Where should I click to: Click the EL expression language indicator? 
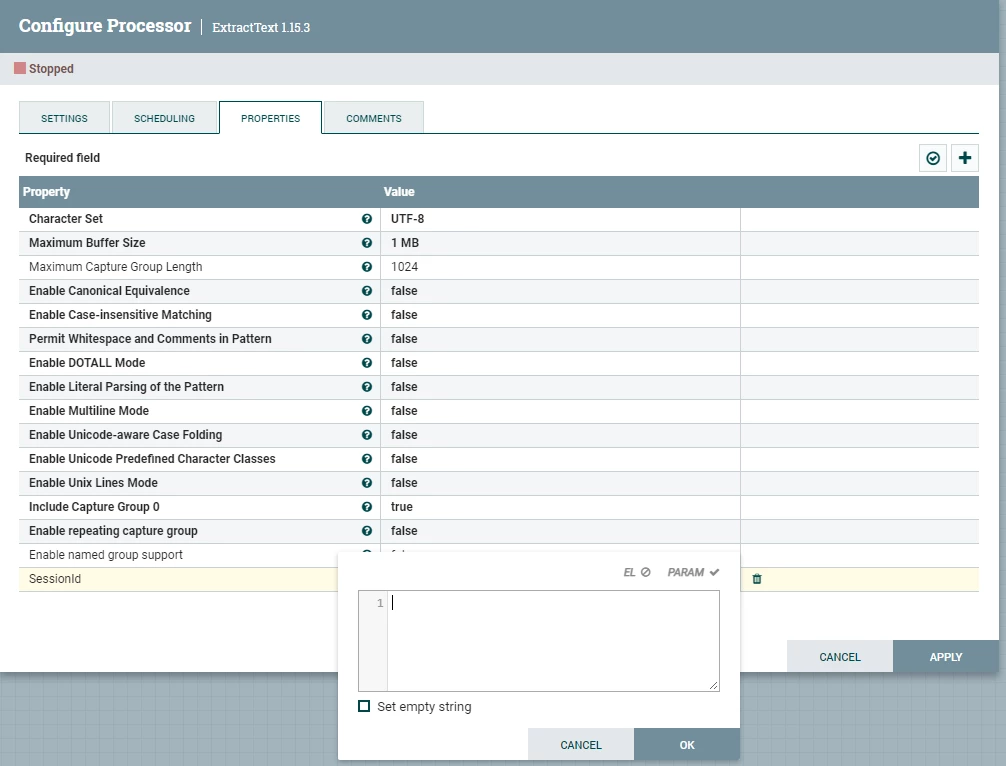(x=636, y=572)
